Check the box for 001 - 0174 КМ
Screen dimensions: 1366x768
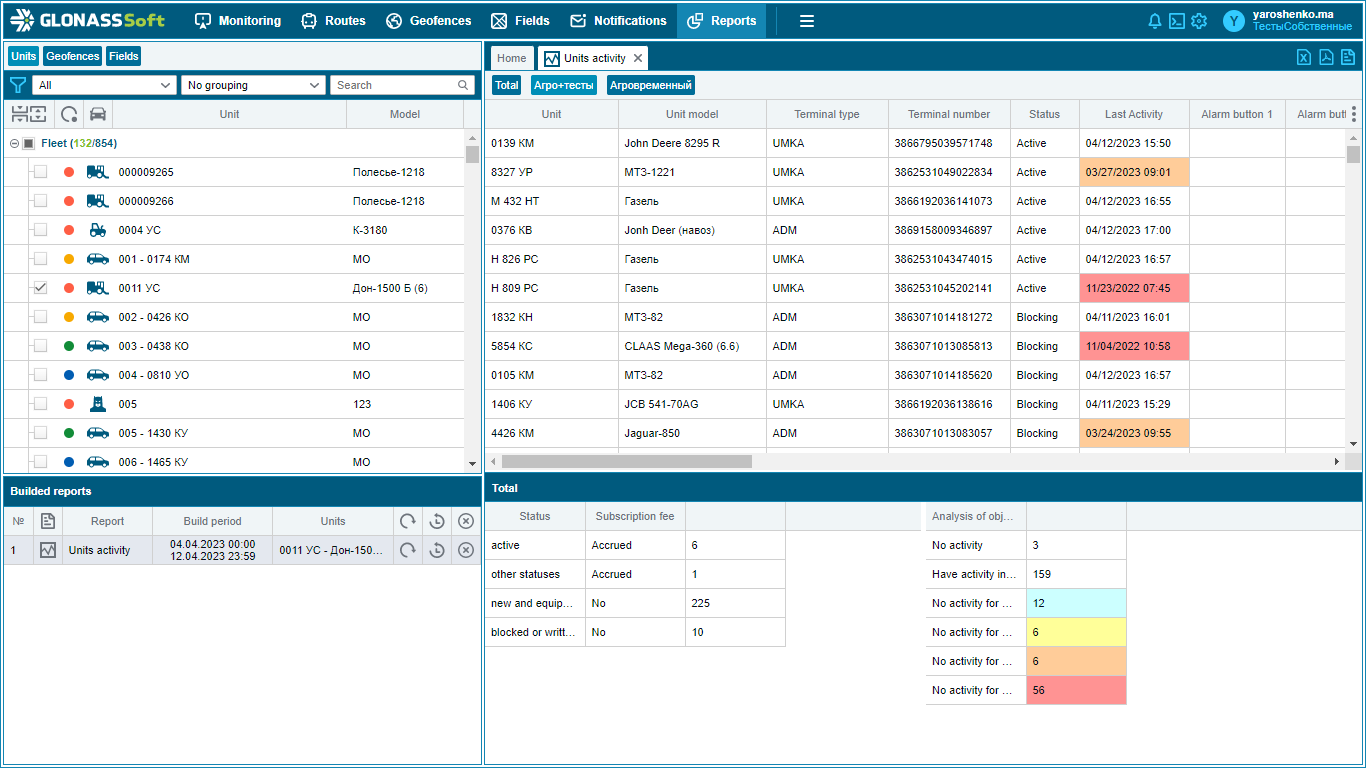click(x=40, y=259)
